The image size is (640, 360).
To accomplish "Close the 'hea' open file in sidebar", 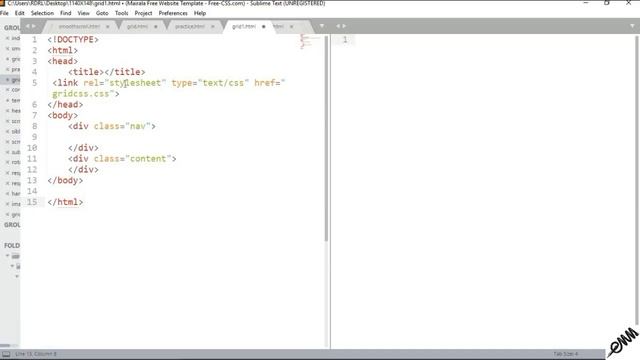I will [x=7, y=111].
